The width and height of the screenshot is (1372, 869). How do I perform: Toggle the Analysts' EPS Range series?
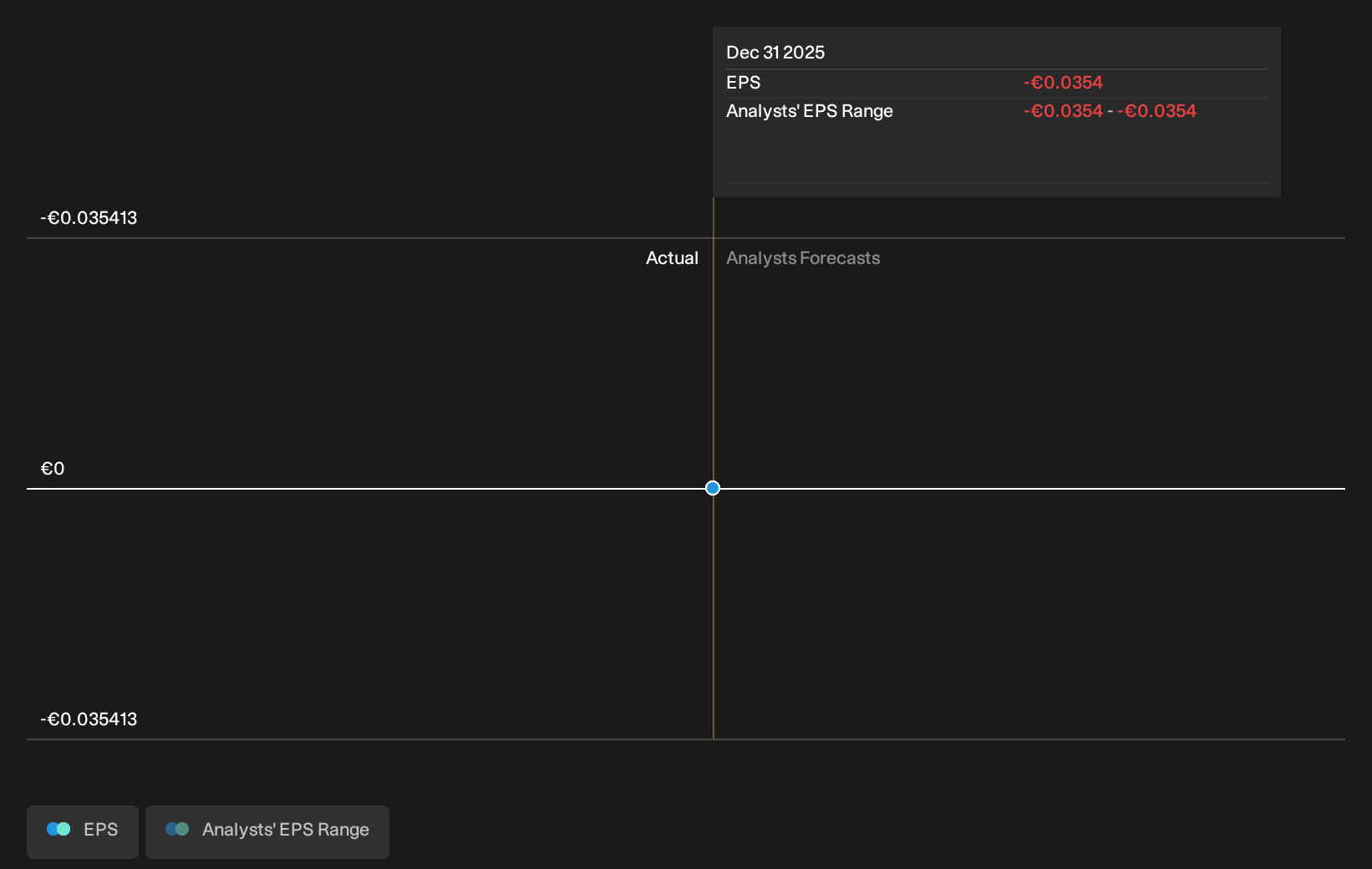pyautogui.click(x=267, y=831)
